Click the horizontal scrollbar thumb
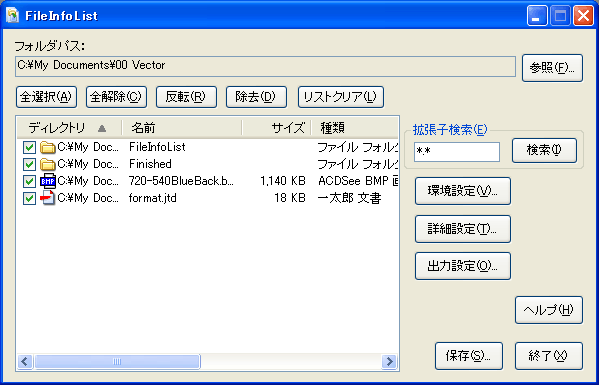Screen dimensions: 599x385 (117, 361)
